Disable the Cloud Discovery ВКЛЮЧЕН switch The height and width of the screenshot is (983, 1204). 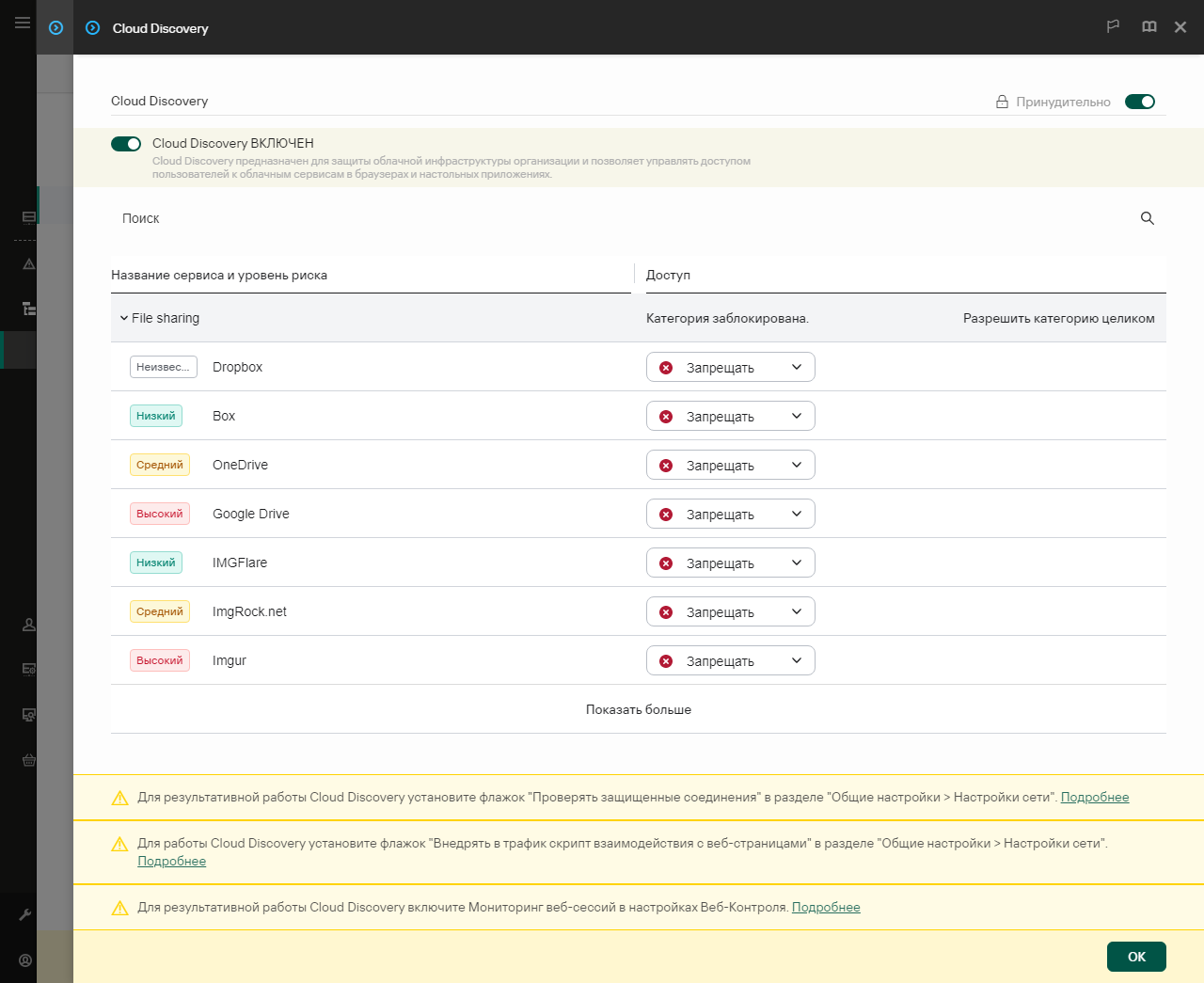coord(125,143)
